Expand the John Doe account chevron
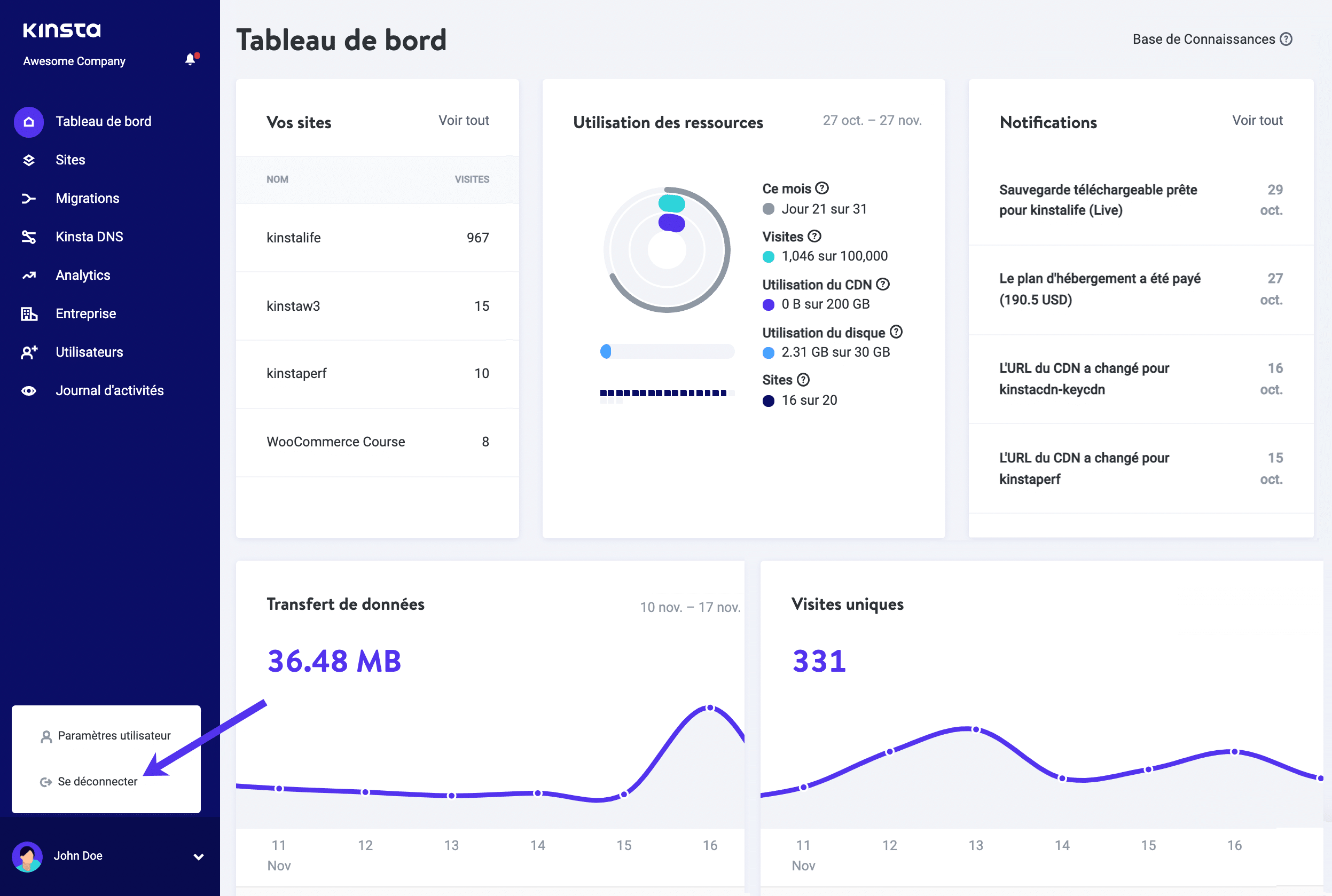1332x896 pixels. pos(199,856)
